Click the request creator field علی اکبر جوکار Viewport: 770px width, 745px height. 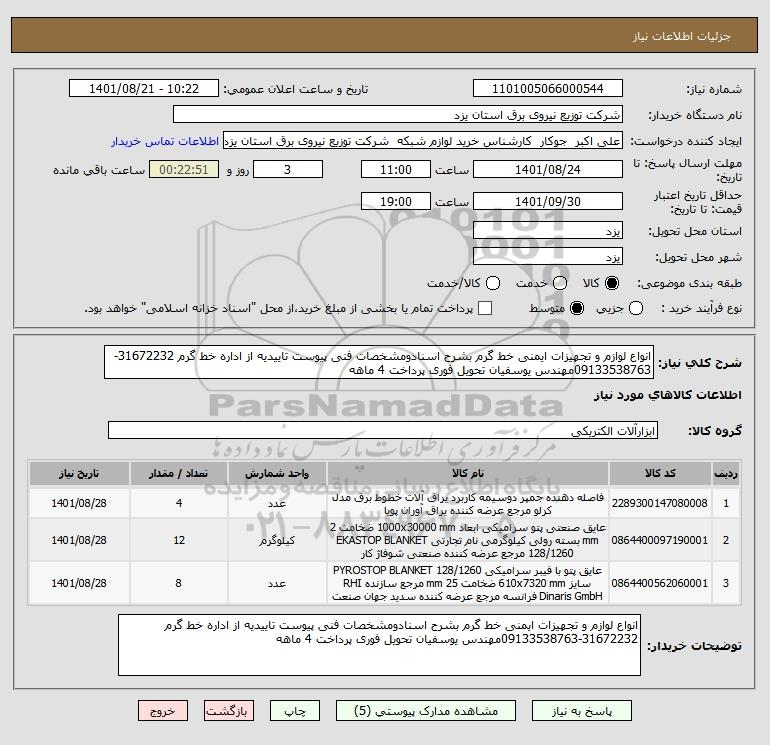point(423,141)
